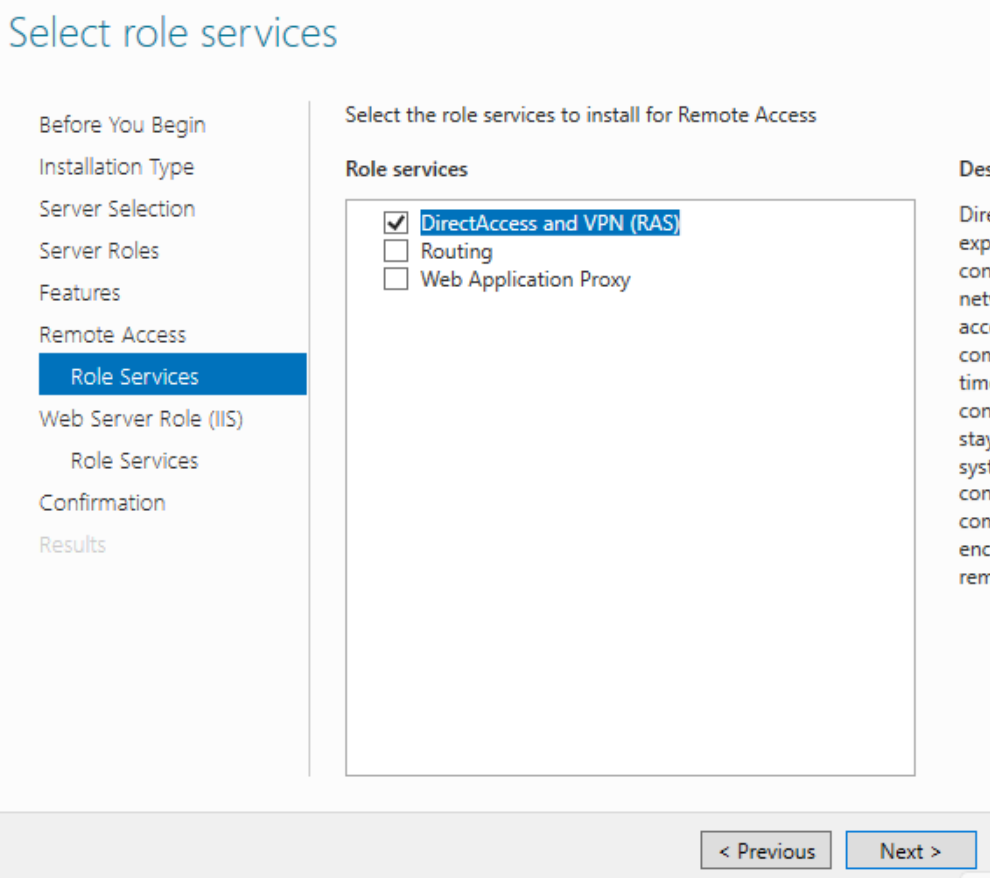Open the Web Server Role (IIS) step
Screen dimensions: 990x878
[x=141, y=419]
